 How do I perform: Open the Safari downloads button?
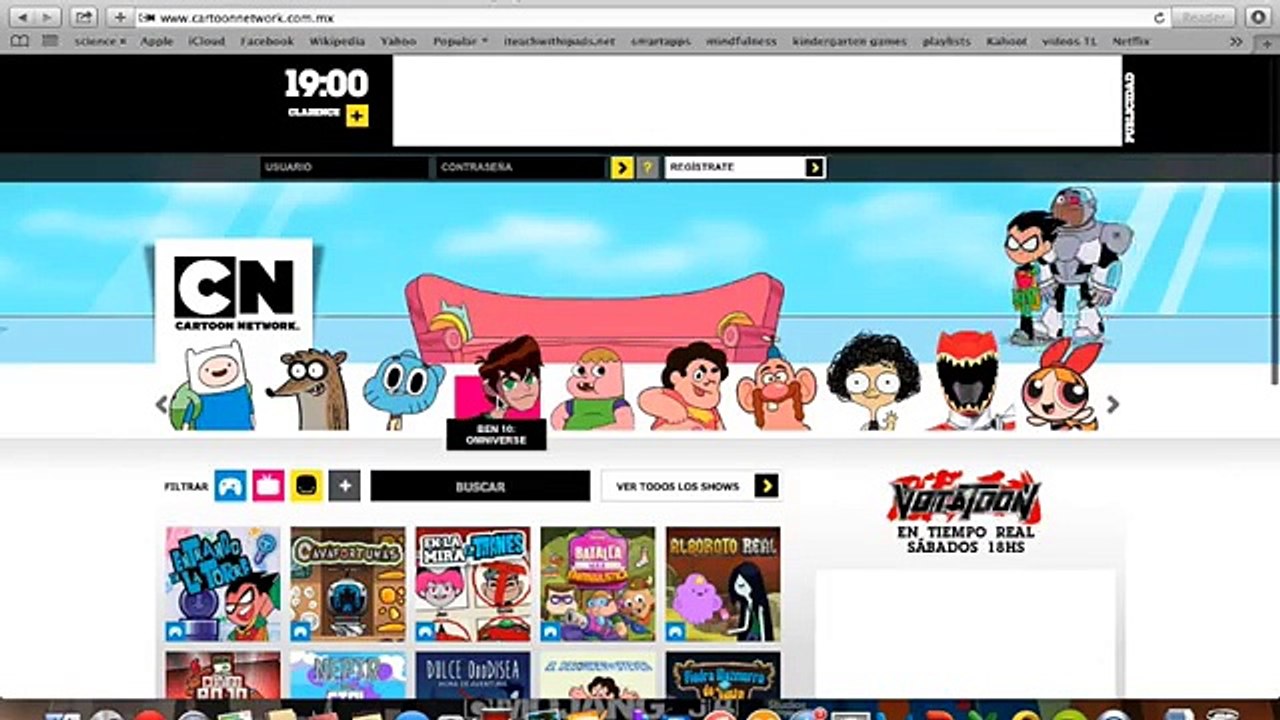pyautogui.click(x=1257, y=18)
